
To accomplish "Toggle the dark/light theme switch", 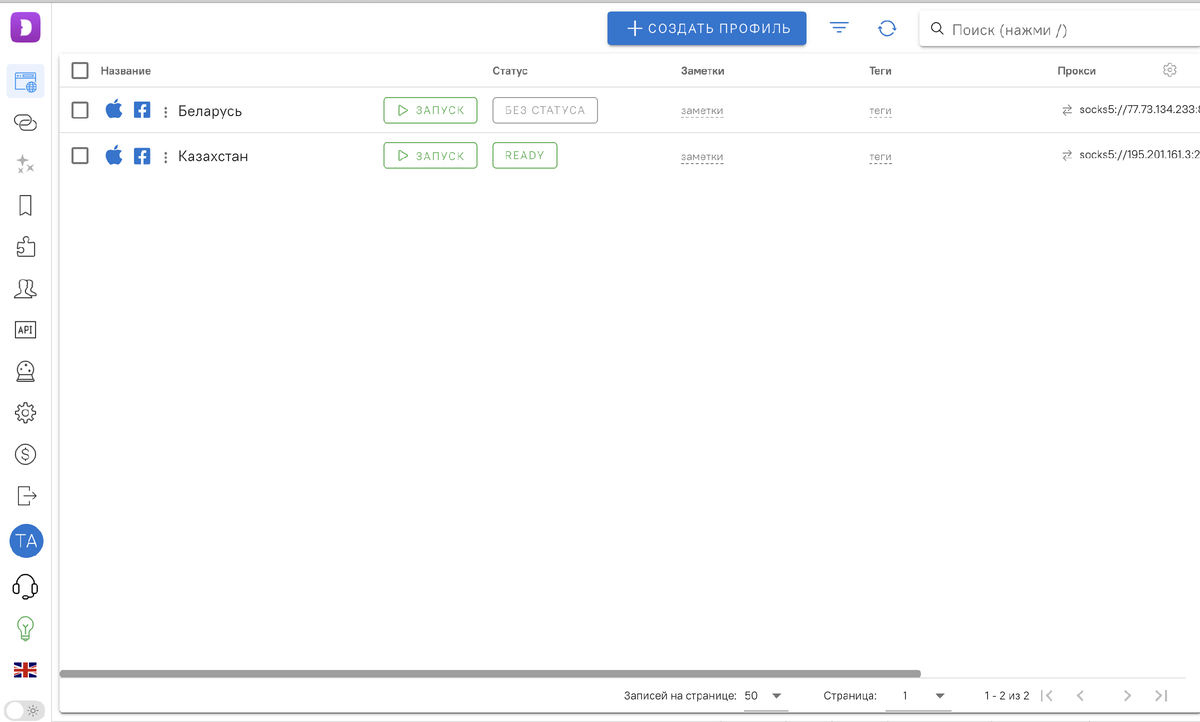I will pyautogui.click(x=24, y=710).
